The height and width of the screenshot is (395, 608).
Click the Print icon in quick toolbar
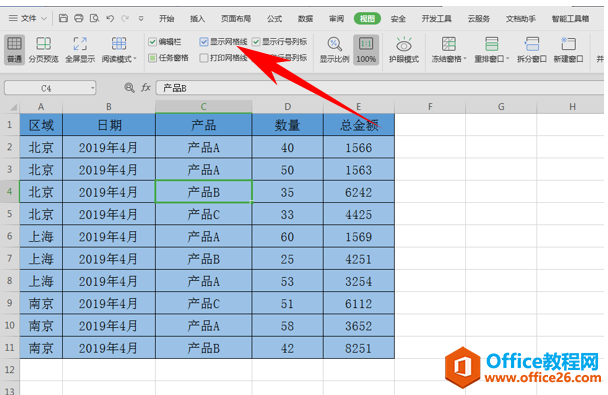point(79,18)
